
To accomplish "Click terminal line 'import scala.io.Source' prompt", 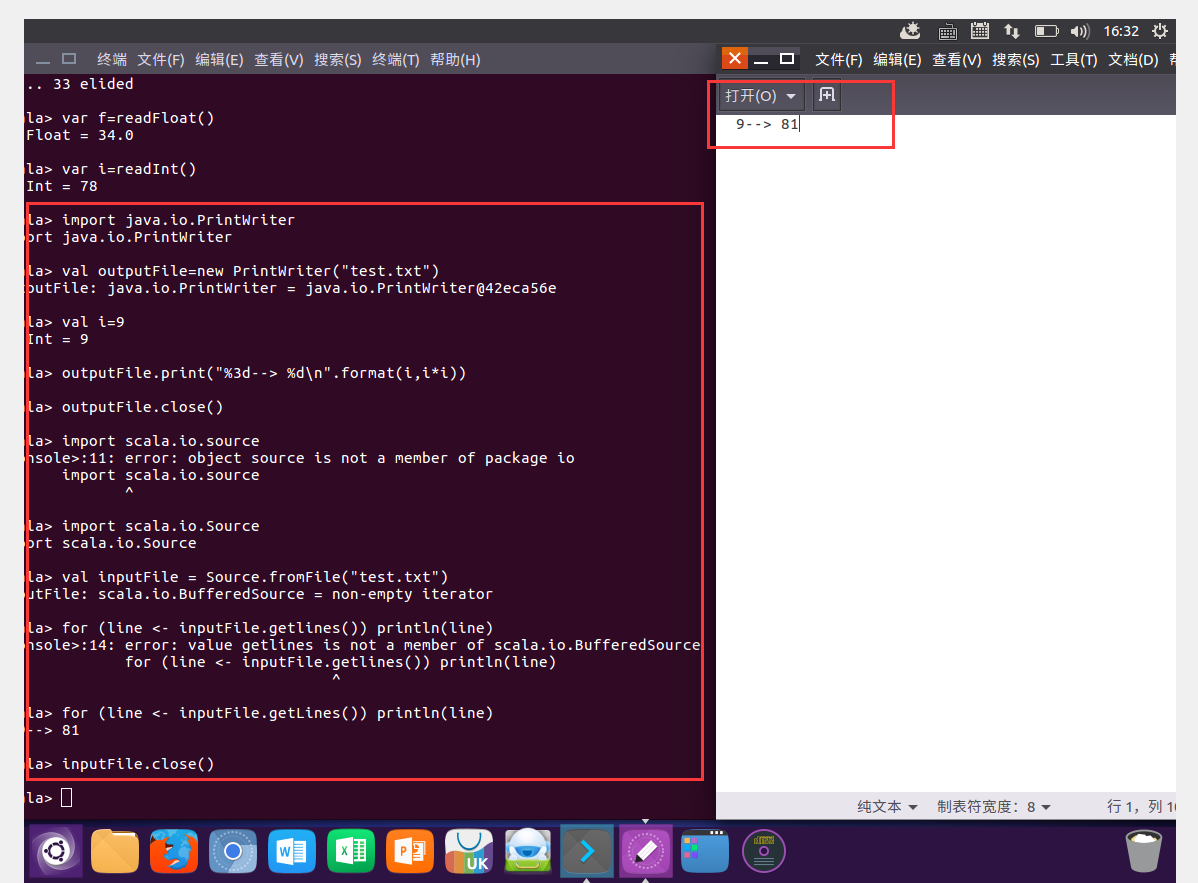I will tap(160, 526).
